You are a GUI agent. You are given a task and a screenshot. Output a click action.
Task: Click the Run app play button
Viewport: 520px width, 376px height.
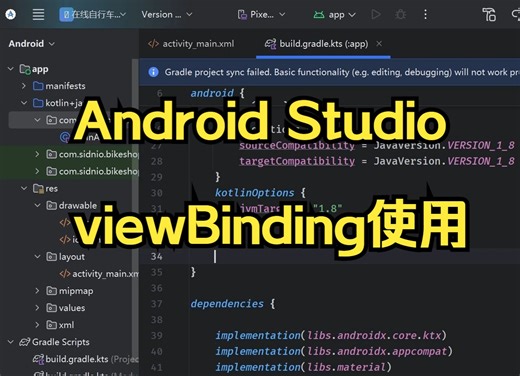click(x=376, y=14)
